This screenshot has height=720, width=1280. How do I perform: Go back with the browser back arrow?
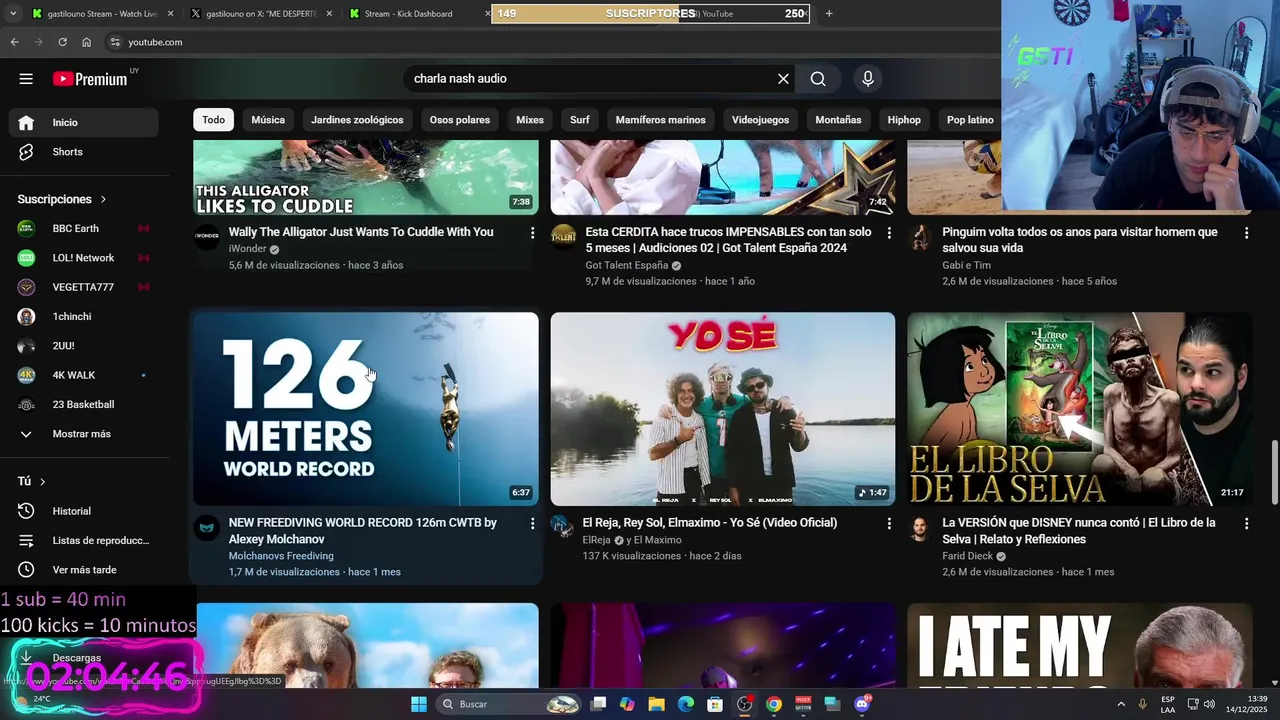14,42
